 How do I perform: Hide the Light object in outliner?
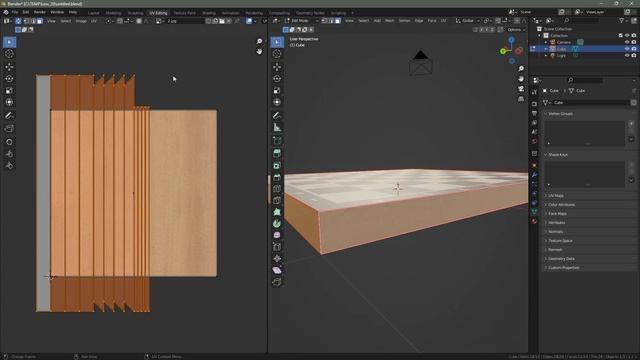click(627, 55)
